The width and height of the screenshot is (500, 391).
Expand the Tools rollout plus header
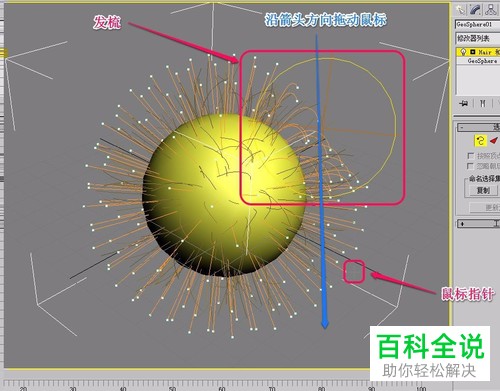point(478,224)
